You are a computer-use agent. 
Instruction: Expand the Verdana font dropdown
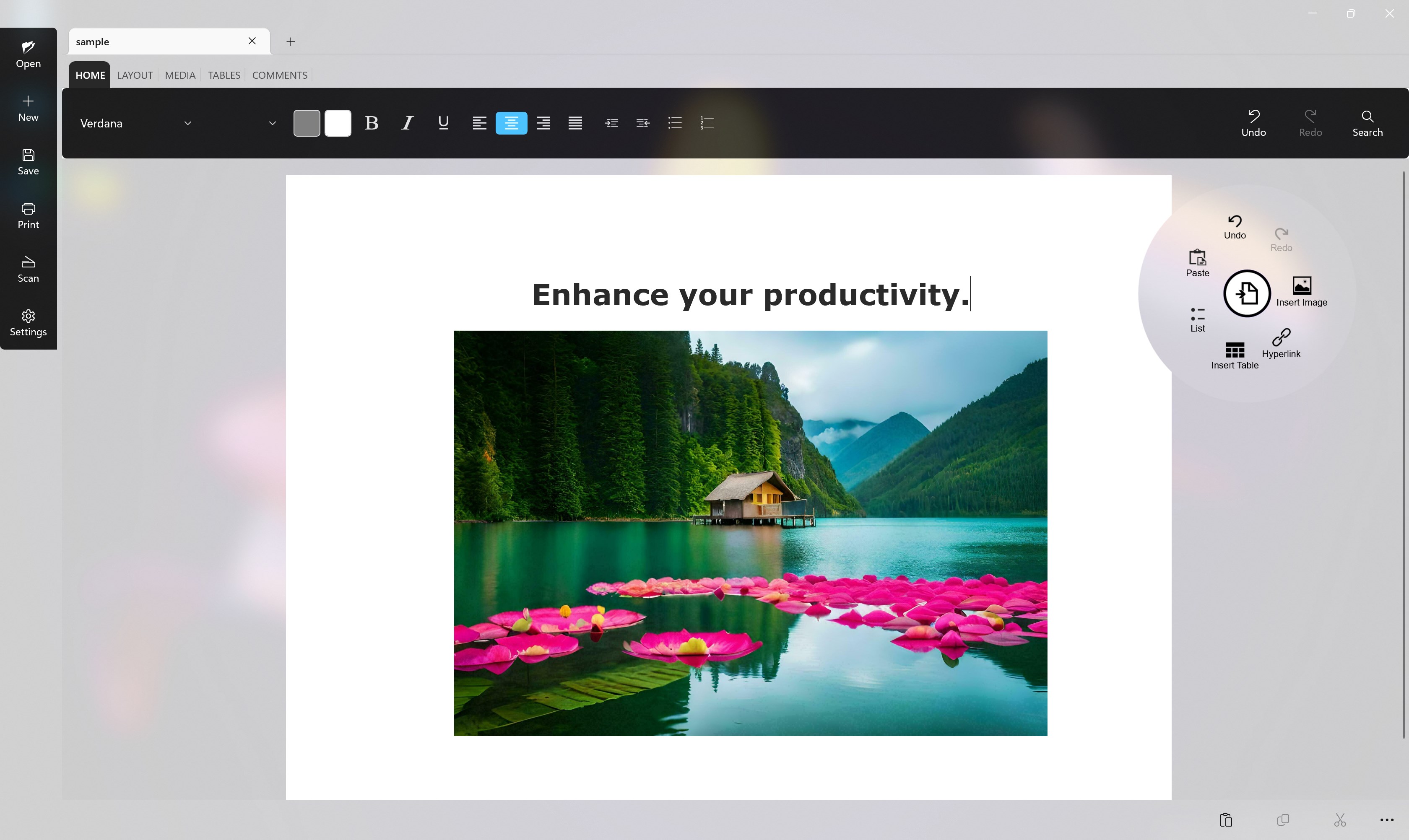[x=187, y=123]
